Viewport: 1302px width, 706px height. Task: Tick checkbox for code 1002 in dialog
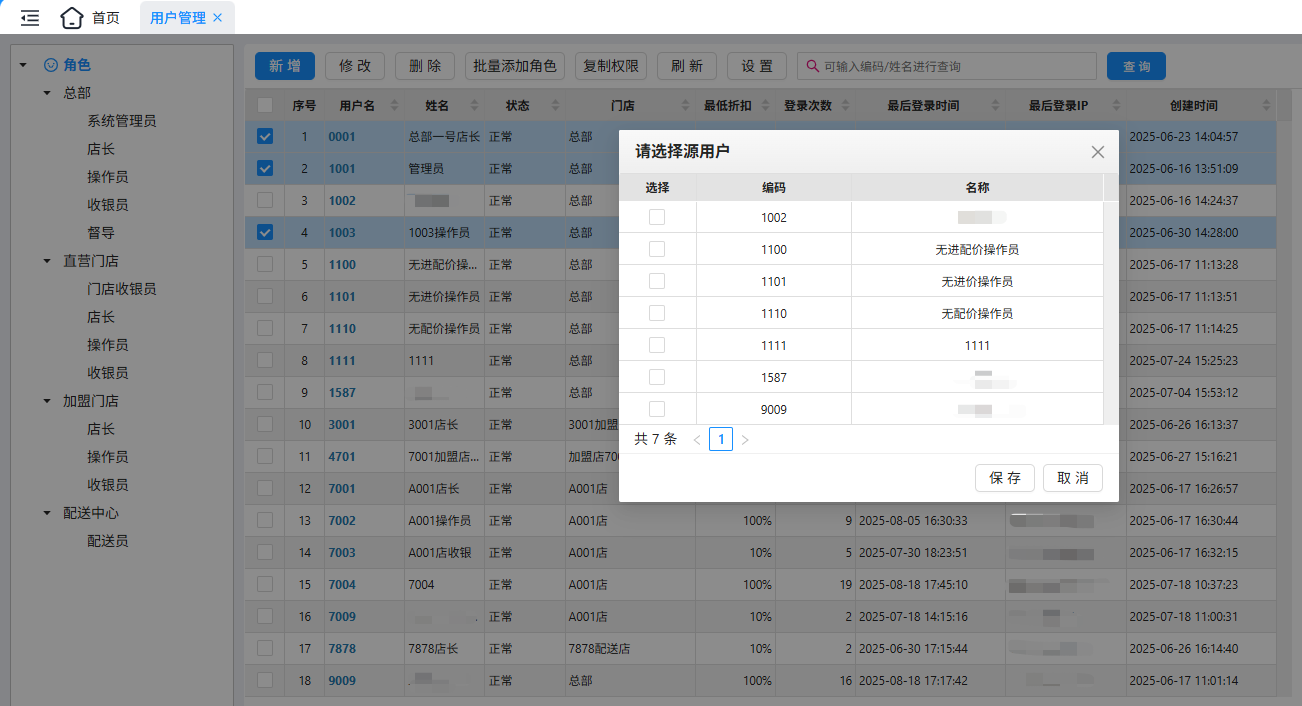pyautogui.click(x=657, y=217)
